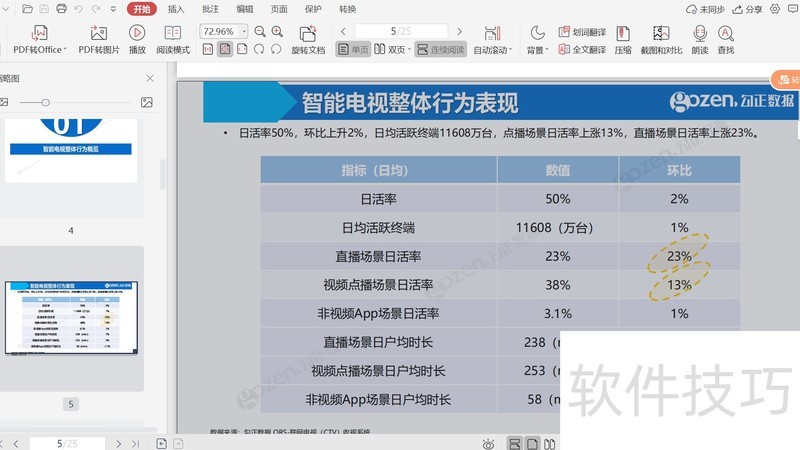Enter 阅读模式 reading mode
The image size is (800, 450).
(x=173, y=40)
